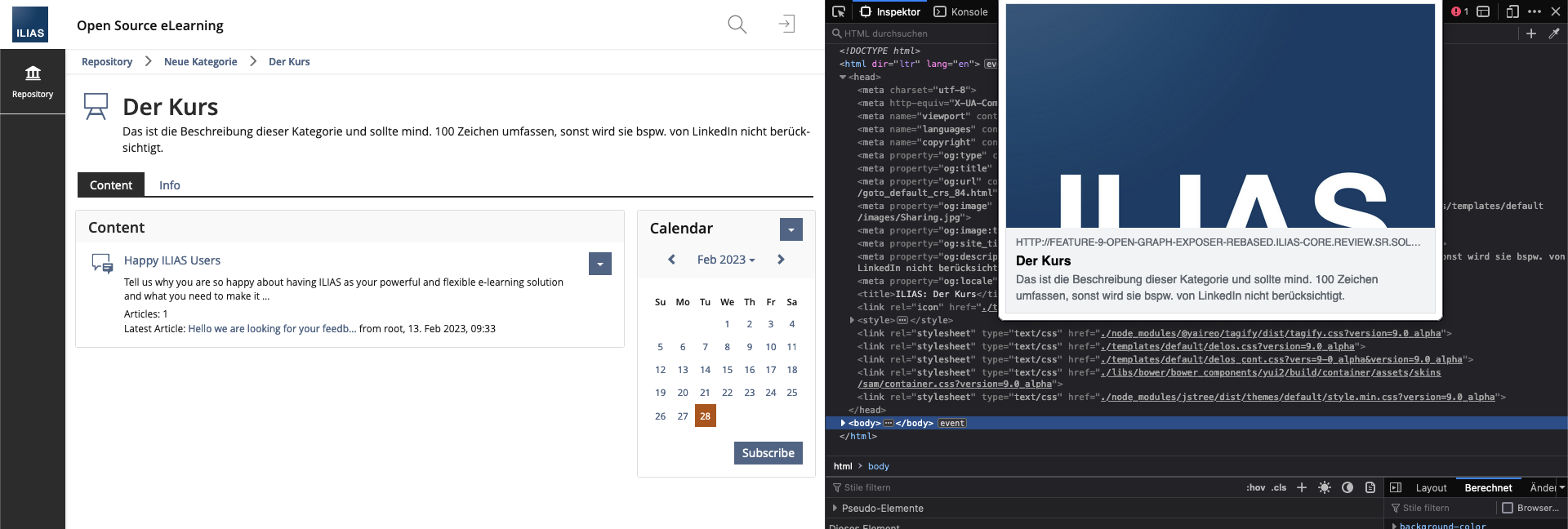Expand the body element node

pyautogui.click(x=843, y=423)
